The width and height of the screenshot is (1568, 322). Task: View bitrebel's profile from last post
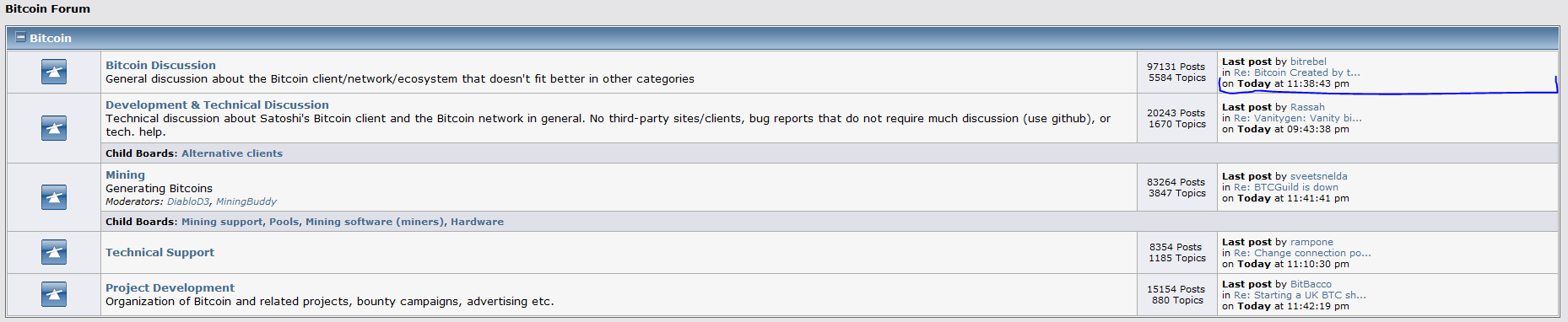(x=1308, y=62)
